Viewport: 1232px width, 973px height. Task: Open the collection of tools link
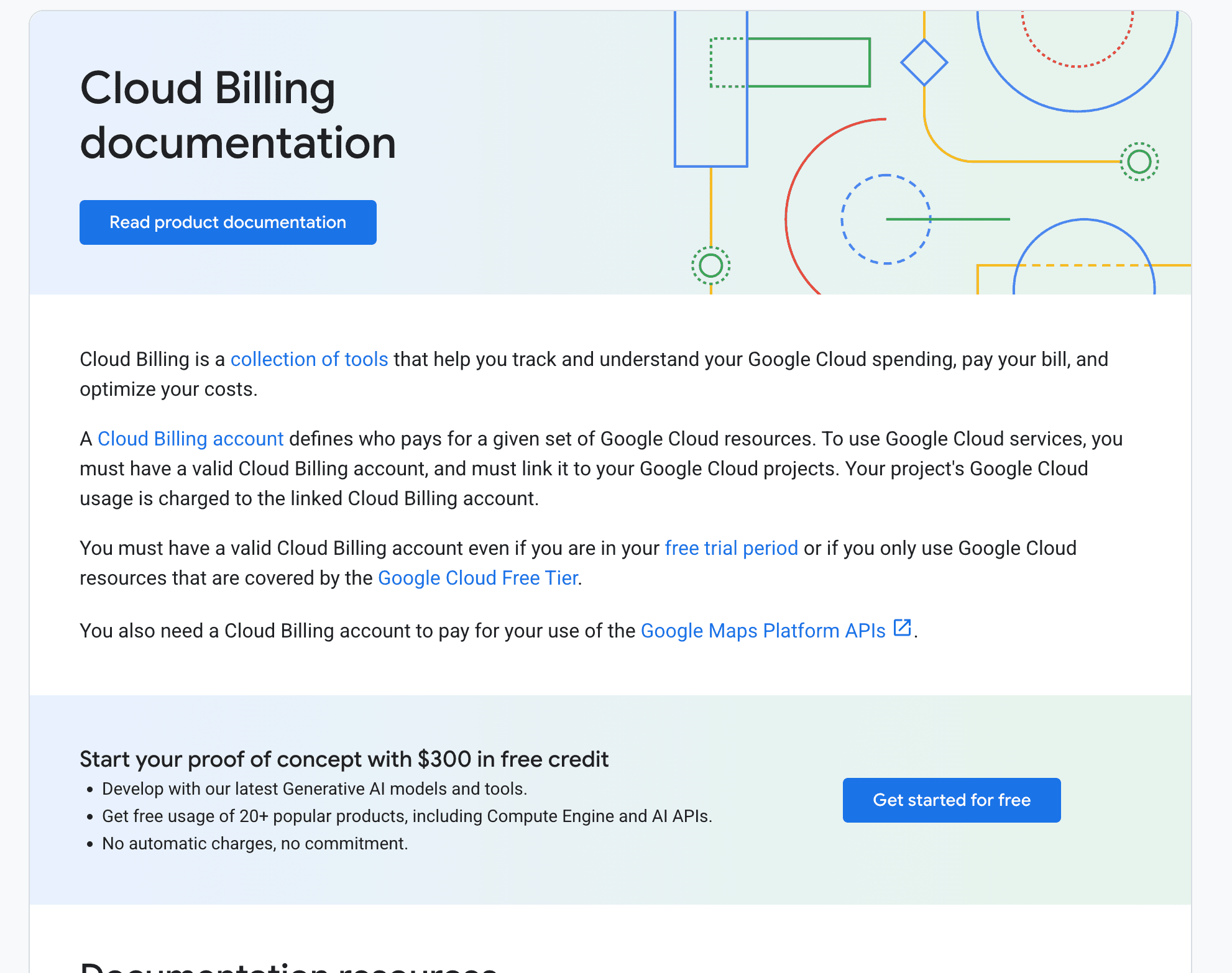pyautogui.click(x=309, y=359)
